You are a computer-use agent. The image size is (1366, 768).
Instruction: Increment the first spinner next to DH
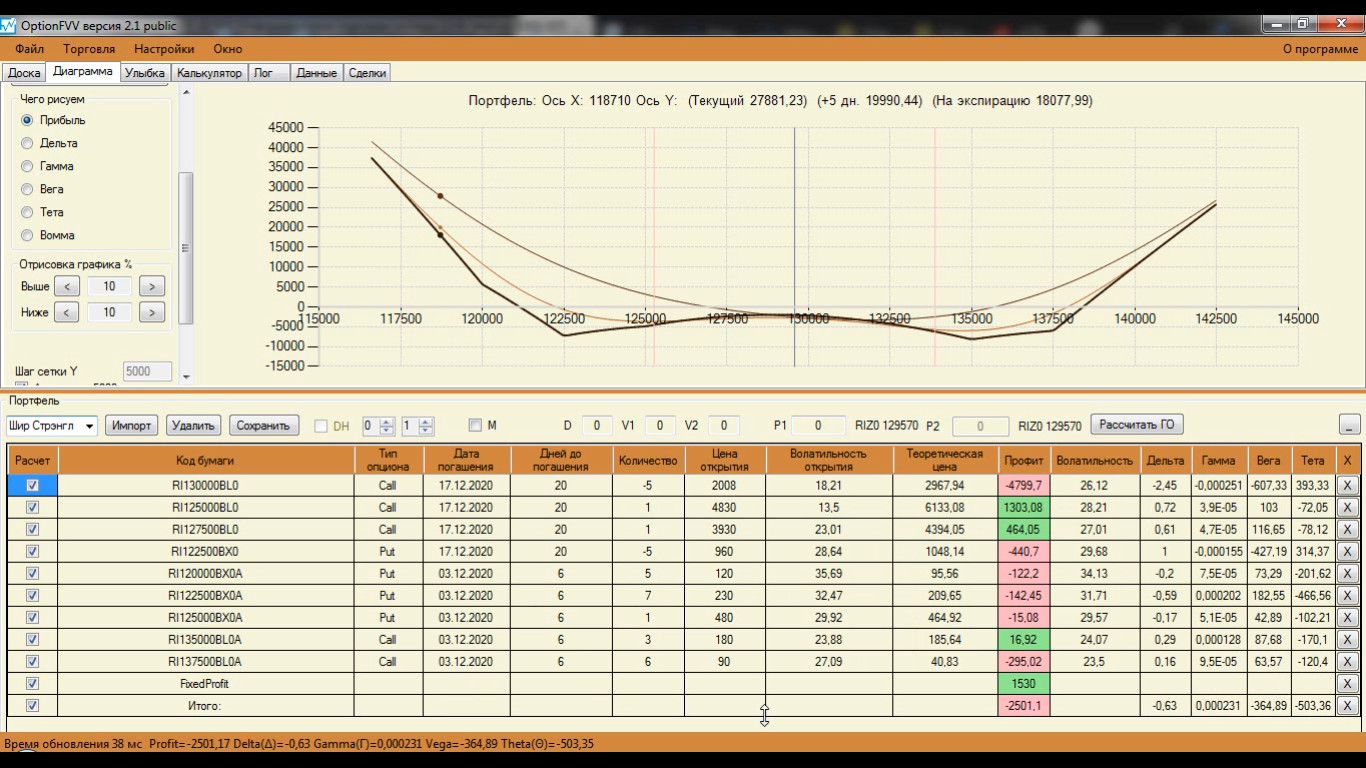point(388,421)
